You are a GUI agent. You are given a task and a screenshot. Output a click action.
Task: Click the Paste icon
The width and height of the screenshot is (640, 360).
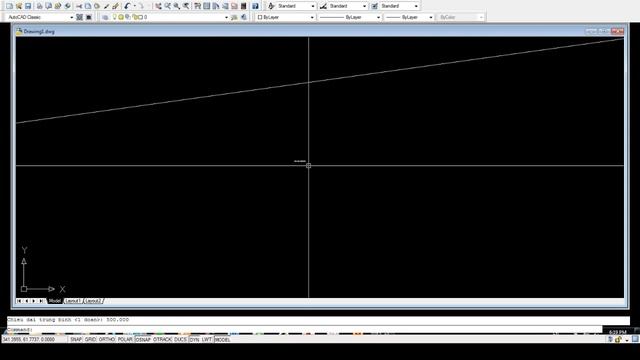point(97,6)
